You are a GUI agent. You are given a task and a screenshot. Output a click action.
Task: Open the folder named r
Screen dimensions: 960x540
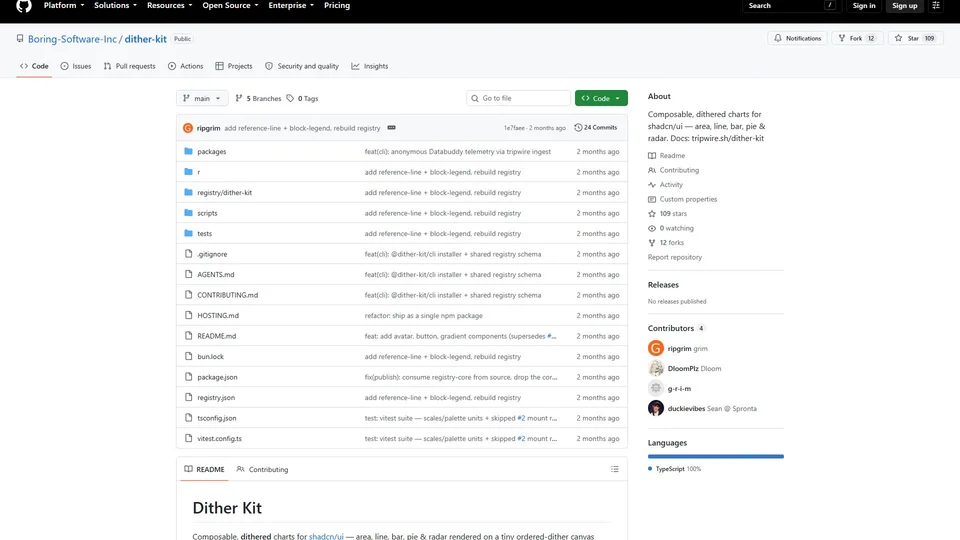[x=198, y=172]
